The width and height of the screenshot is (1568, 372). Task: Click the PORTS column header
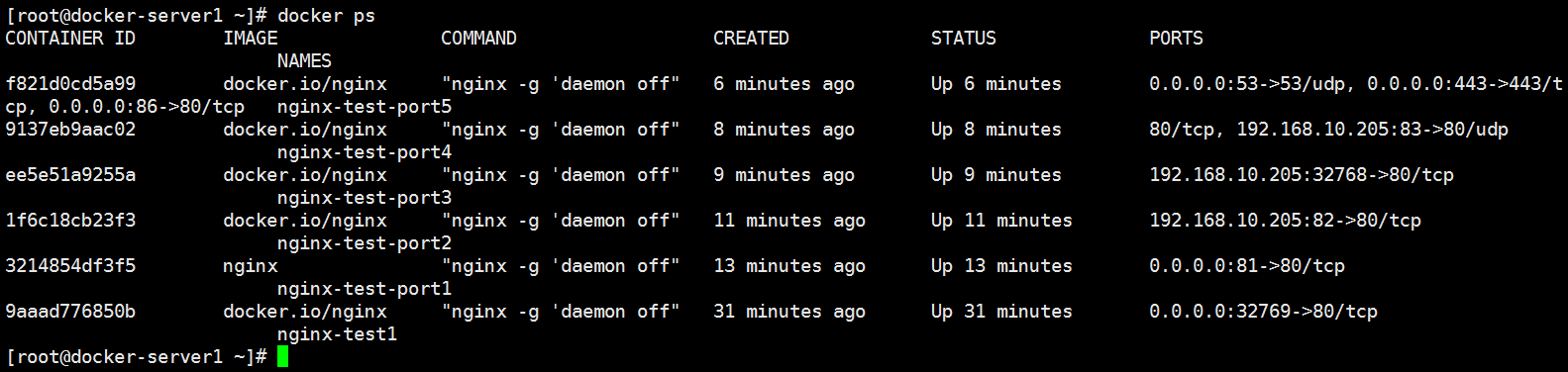point(1176,39)
